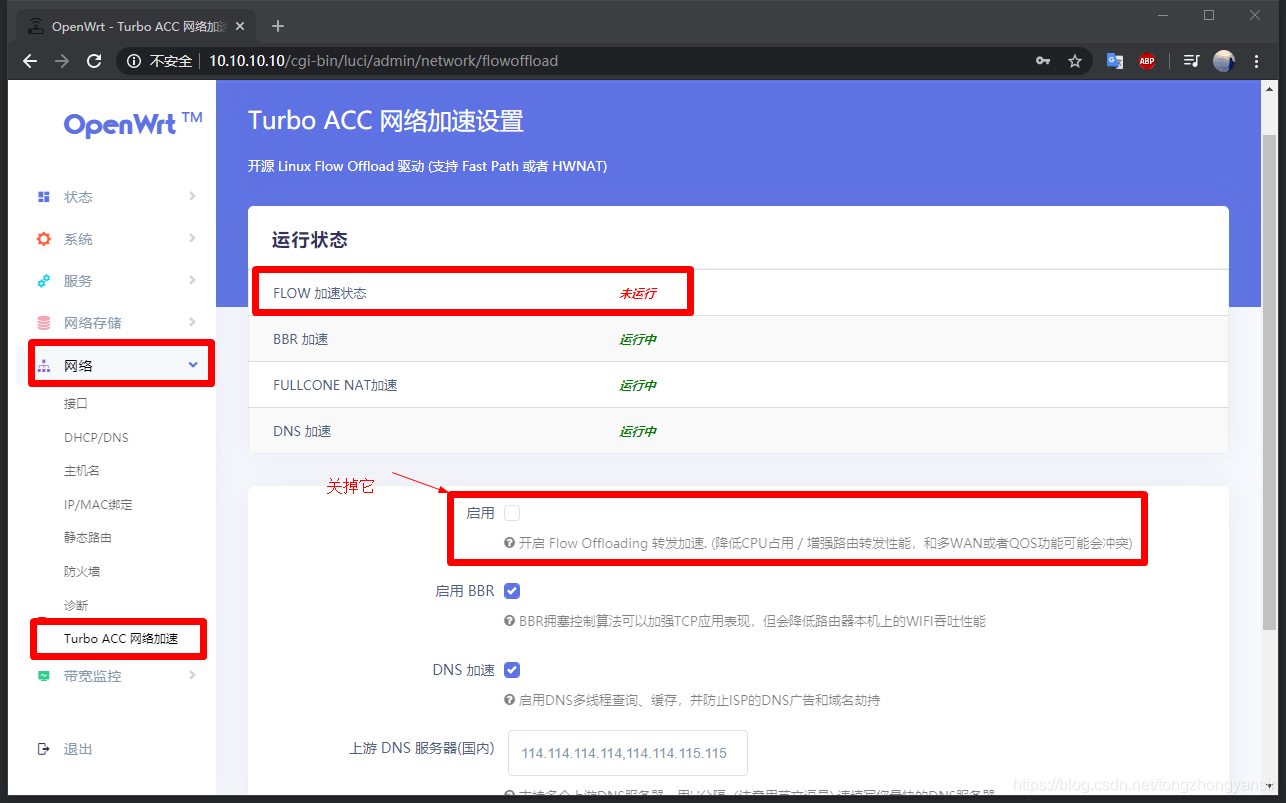
Task: Click the 上游 DNS 服务器 input field
Action: [x=628, y=753]
